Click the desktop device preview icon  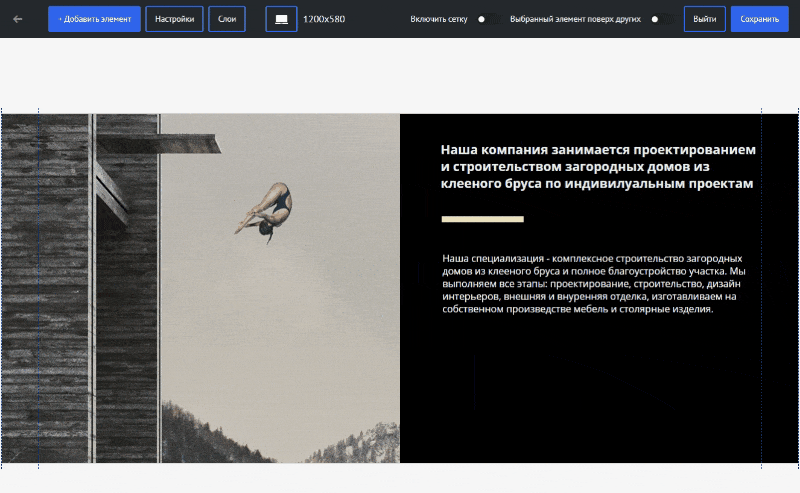click(x=281, y=19)
